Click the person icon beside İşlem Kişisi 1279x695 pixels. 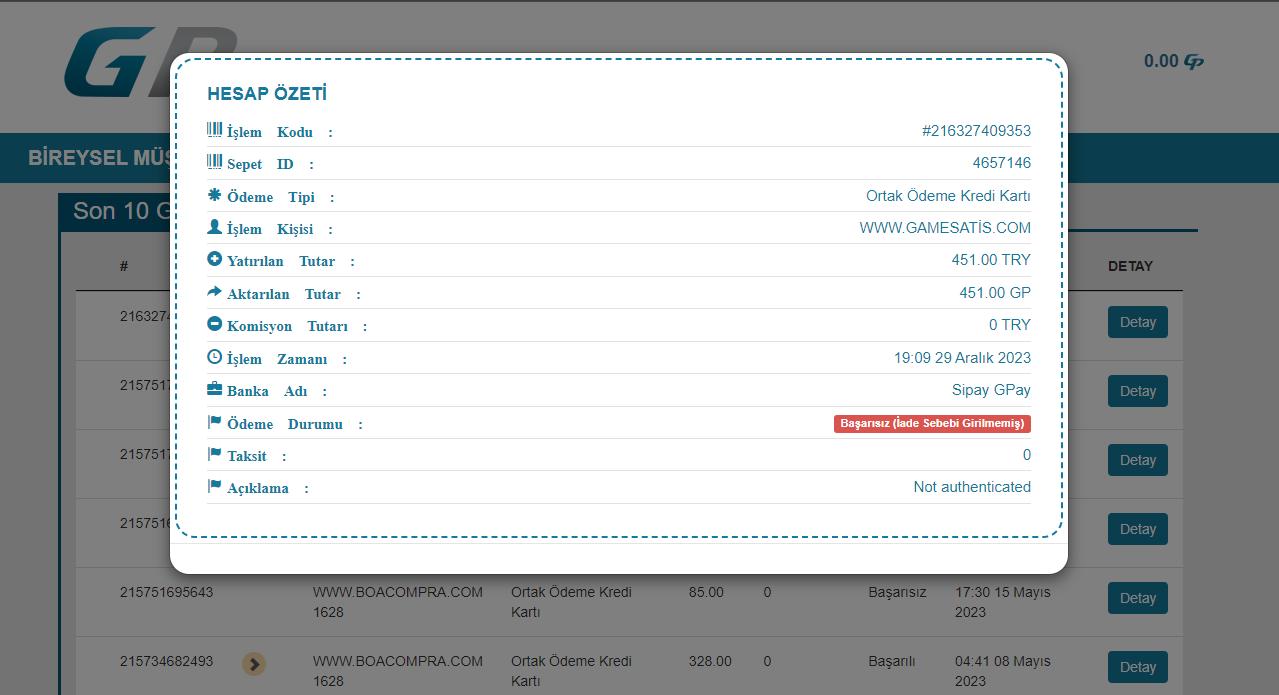[x=214, y=227]
